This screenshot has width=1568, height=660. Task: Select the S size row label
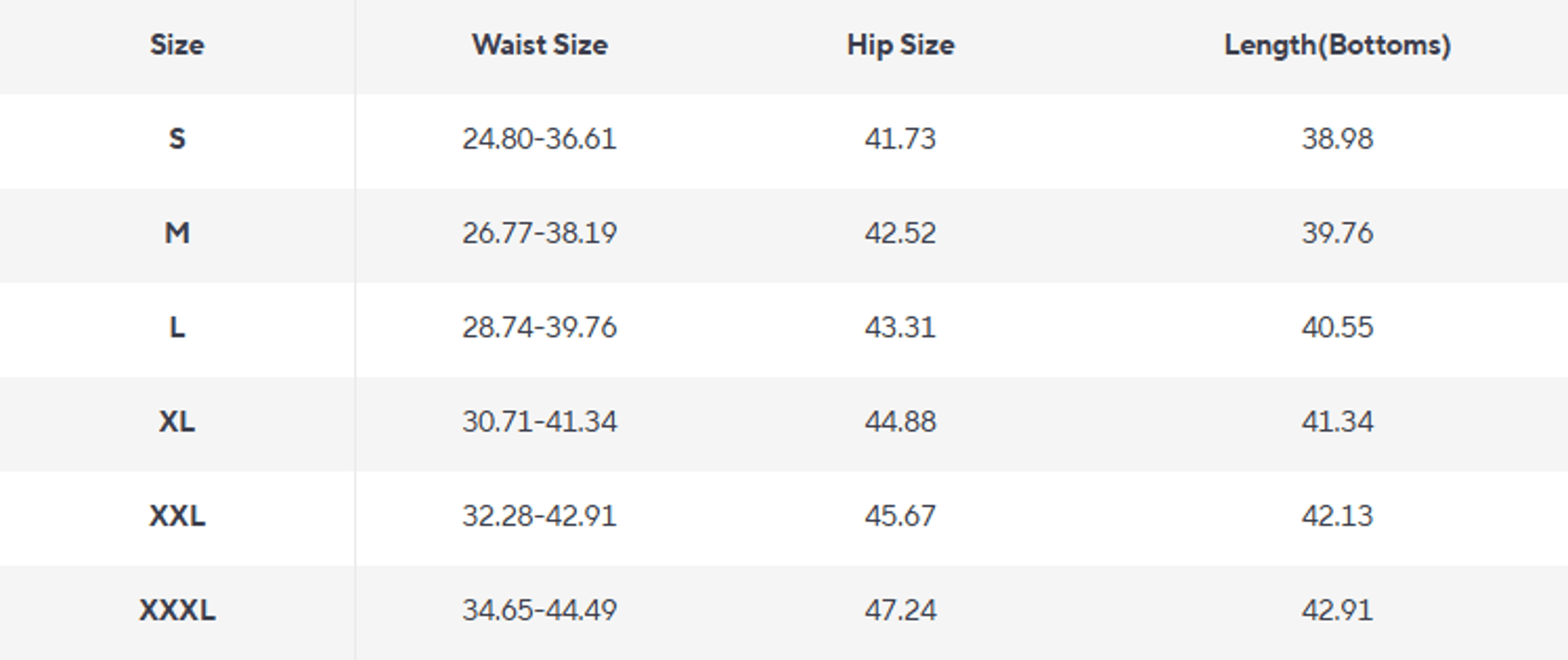(177, 139)
